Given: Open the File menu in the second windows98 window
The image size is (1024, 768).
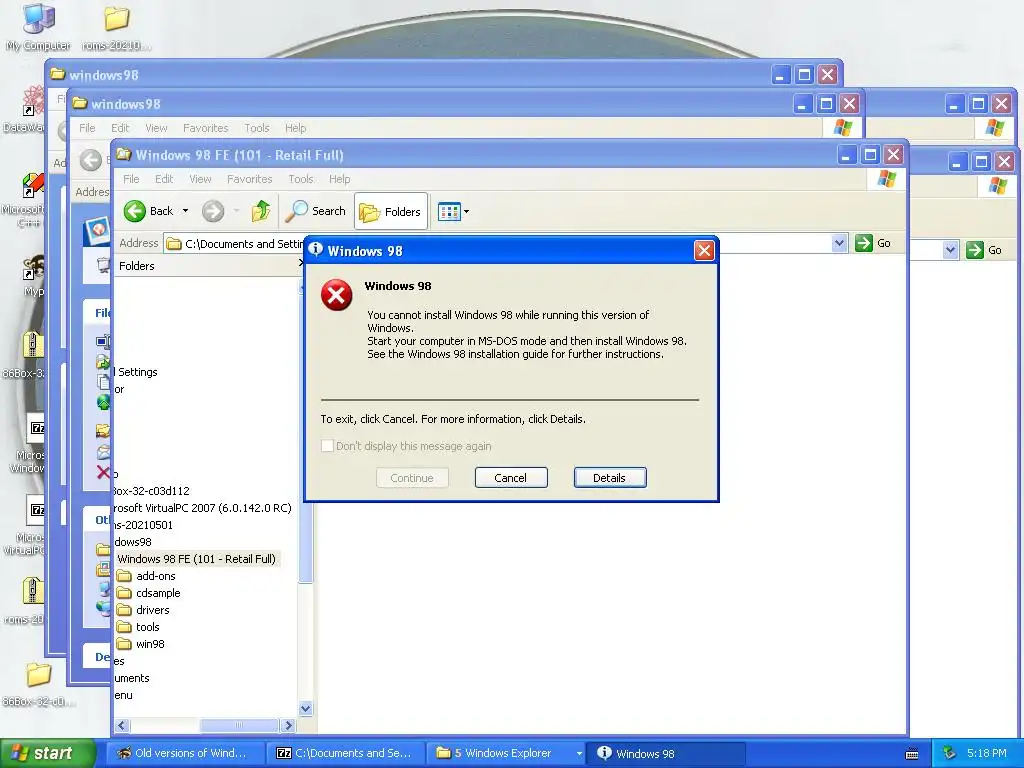Looking at the screenshot, I should (x=87, y=128).
